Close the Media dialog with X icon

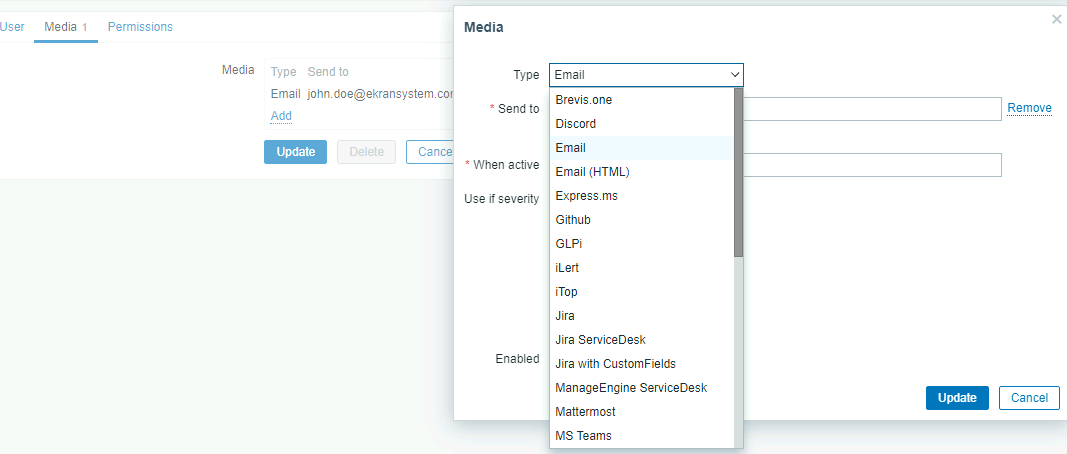click(x=1056, y=19)
